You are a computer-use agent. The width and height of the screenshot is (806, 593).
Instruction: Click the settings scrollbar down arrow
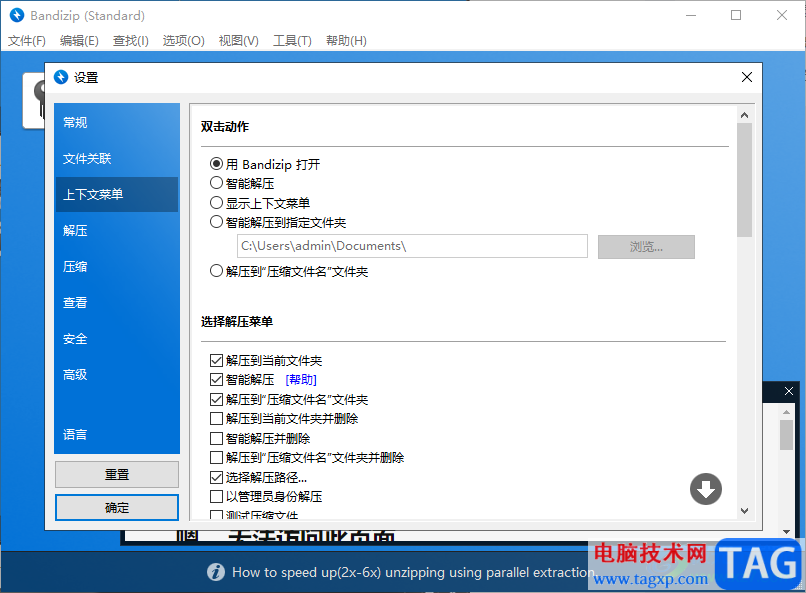tap(744, 511)
